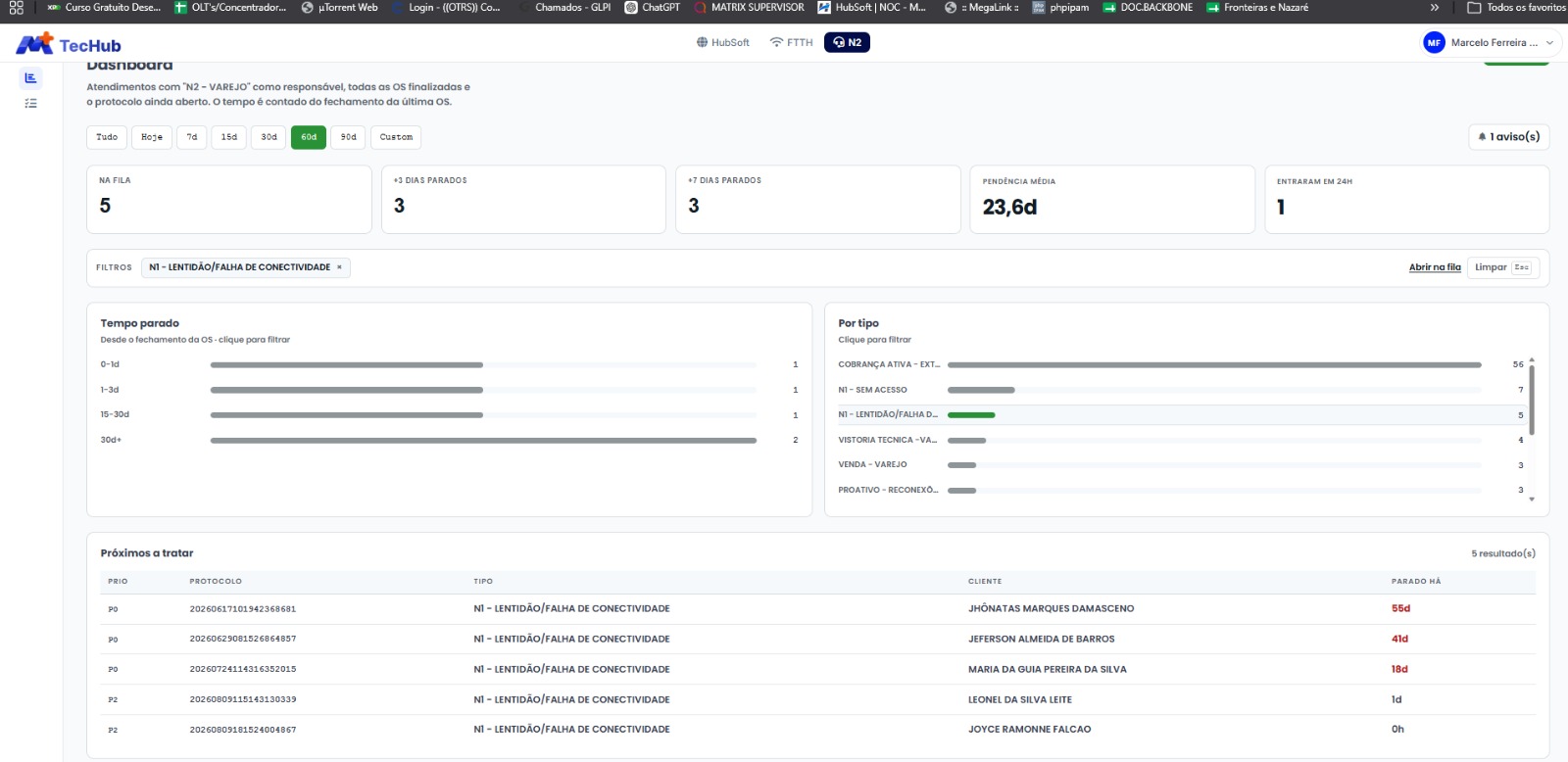The height and width of the screenshot is (762, 1568).
Task: Filter by type VENDA - VAREJO
Action: point(1181,465)
